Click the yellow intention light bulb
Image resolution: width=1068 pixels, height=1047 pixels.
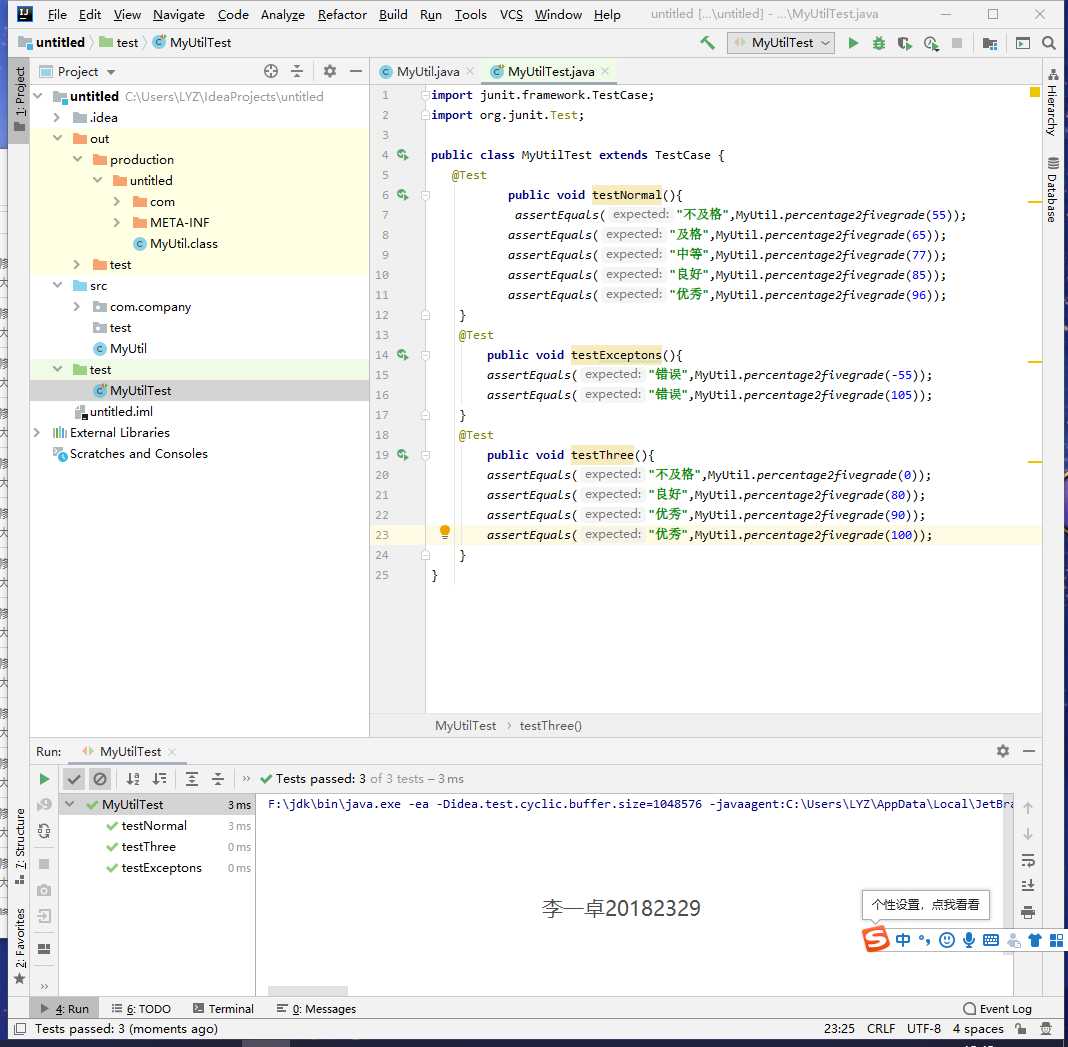click(445, 532)
